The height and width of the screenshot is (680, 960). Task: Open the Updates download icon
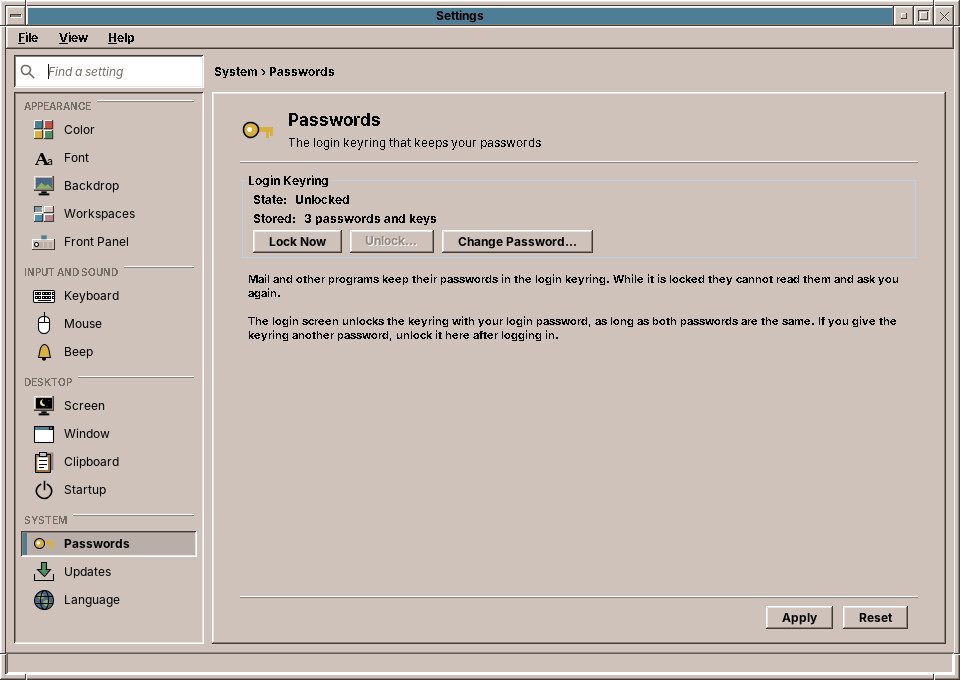click(43, 572)
